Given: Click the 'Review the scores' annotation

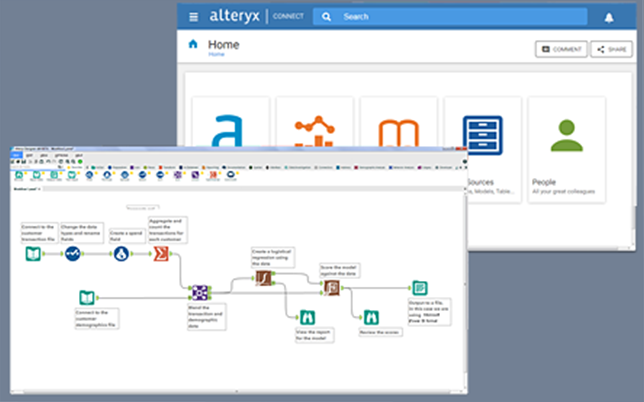Looking at the screenshot, I should [380, 332].
